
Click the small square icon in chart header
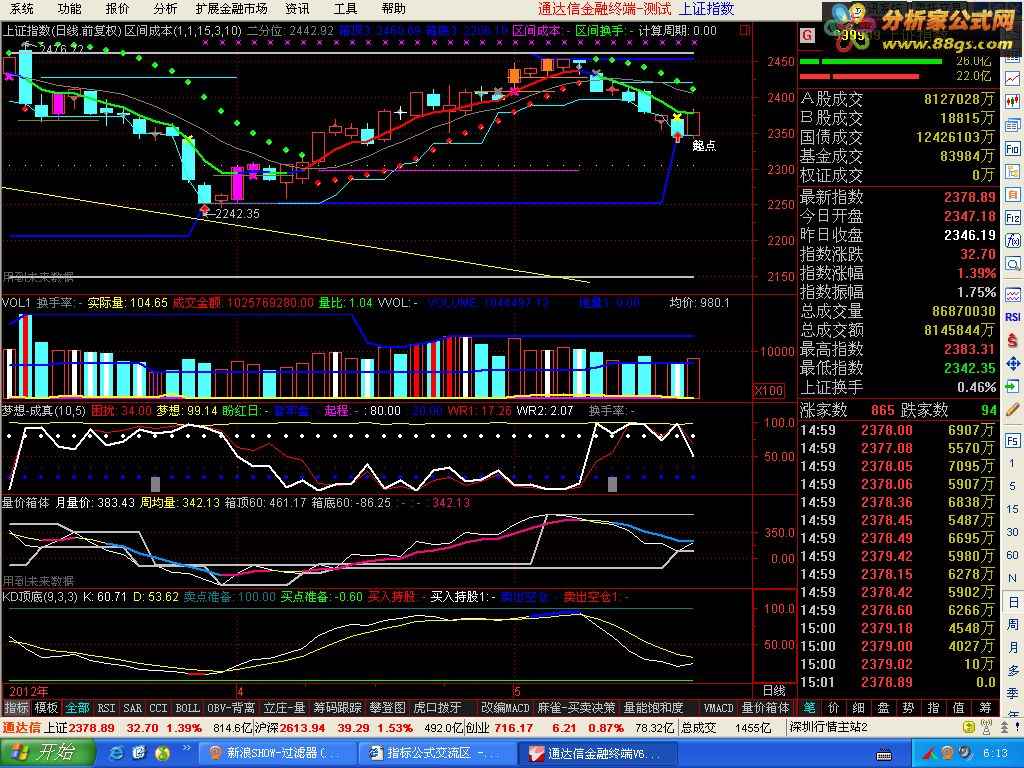pyautogui.click(x=745, y=30)
